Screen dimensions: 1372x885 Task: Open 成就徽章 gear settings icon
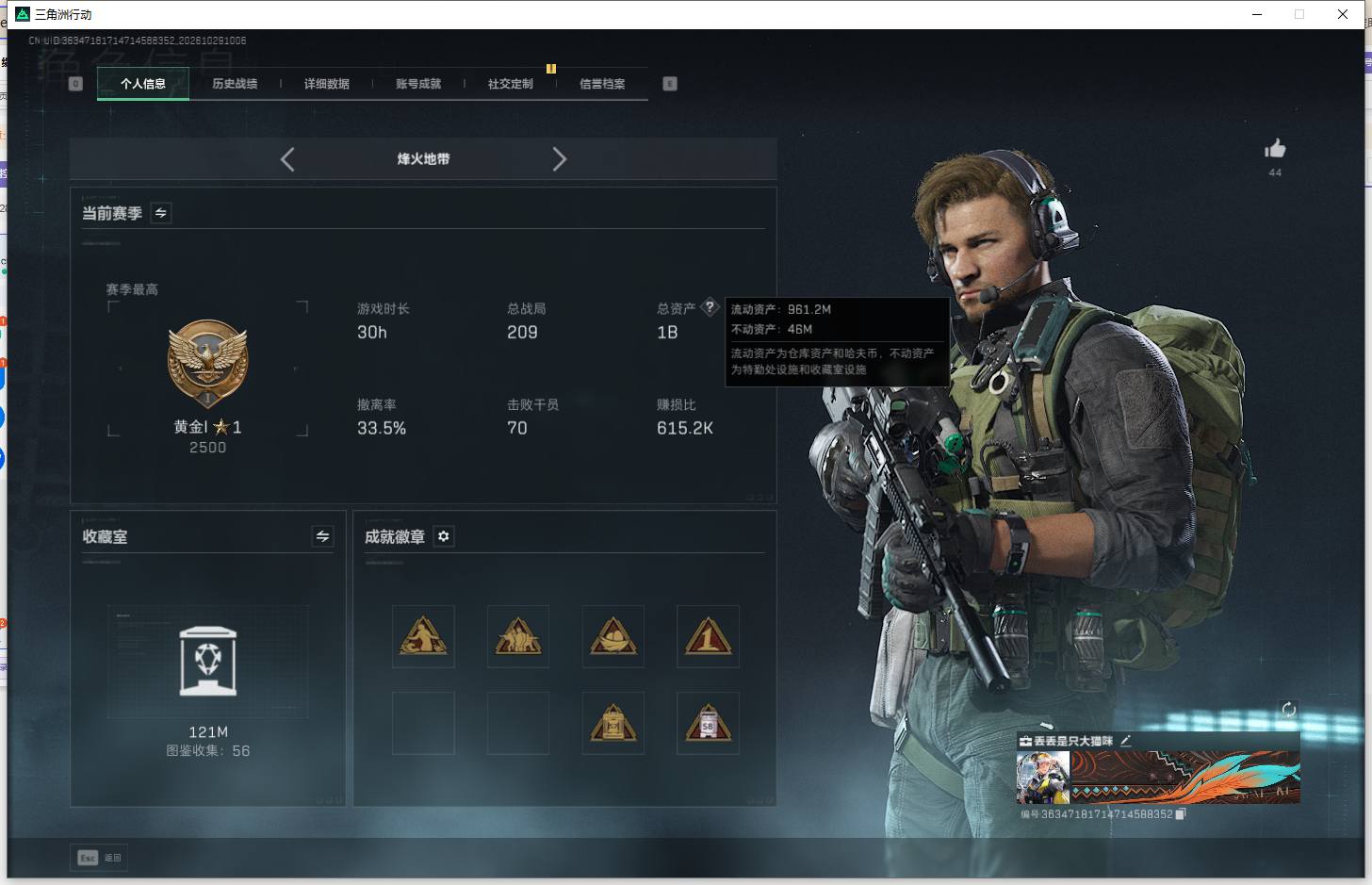[444, 536]
